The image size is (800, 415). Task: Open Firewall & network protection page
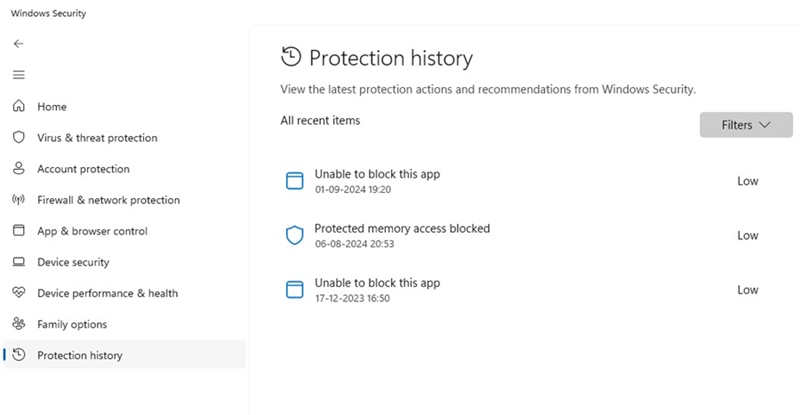coord(108,200)
